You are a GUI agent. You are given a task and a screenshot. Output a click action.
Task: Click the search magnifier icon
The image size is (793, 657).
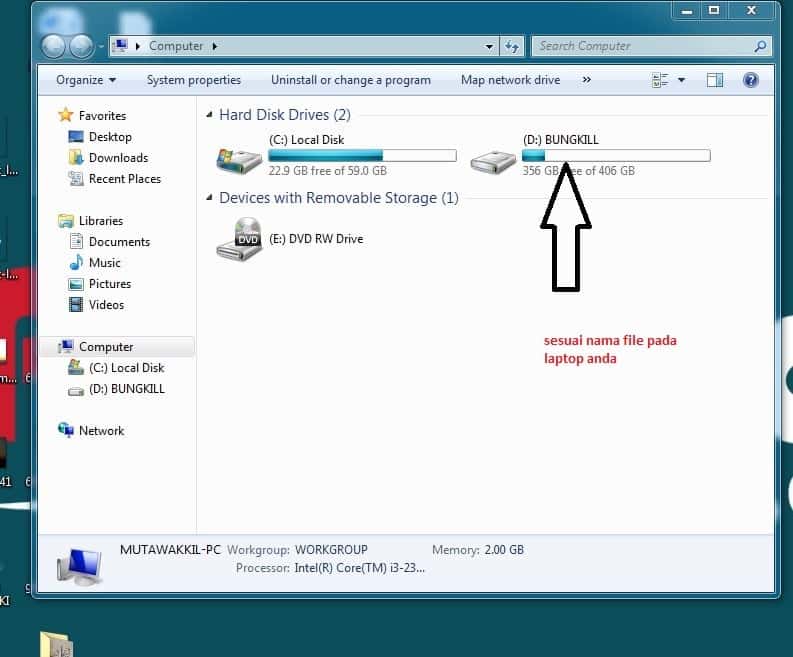click(x=760, y=47)
